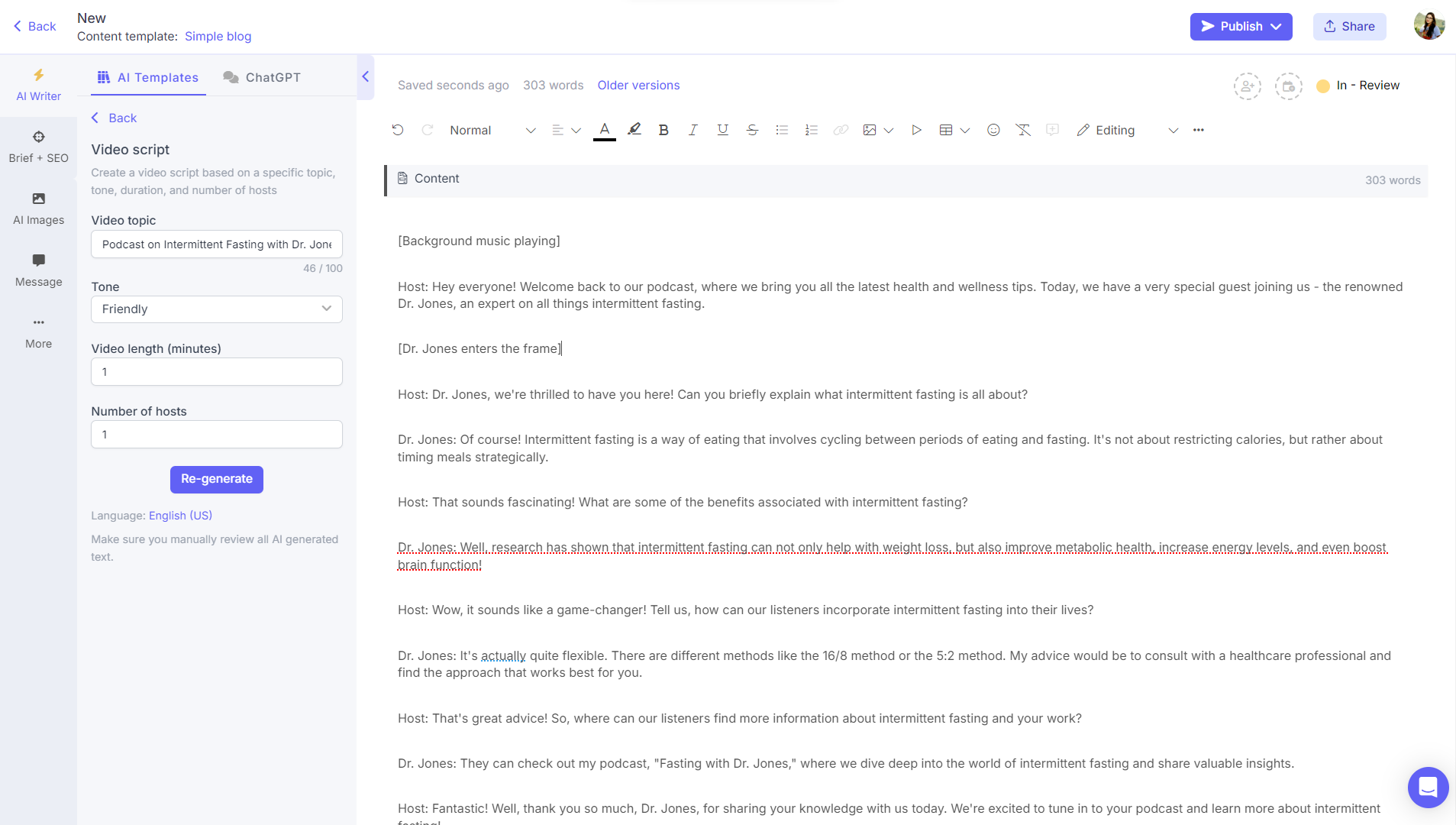The image size is (1456, 825).
Task: Click the Video topic input field
Action: click(217, 244)
